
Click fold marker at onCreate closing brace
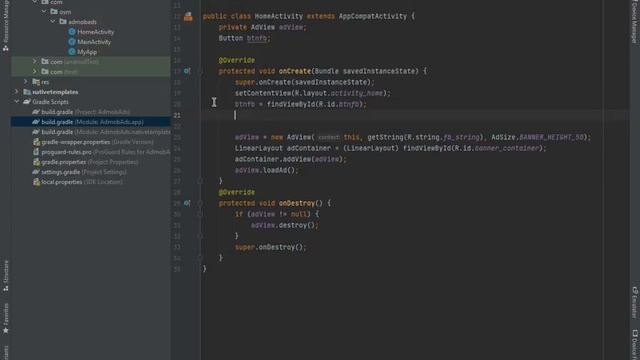[x=200, y=181]
